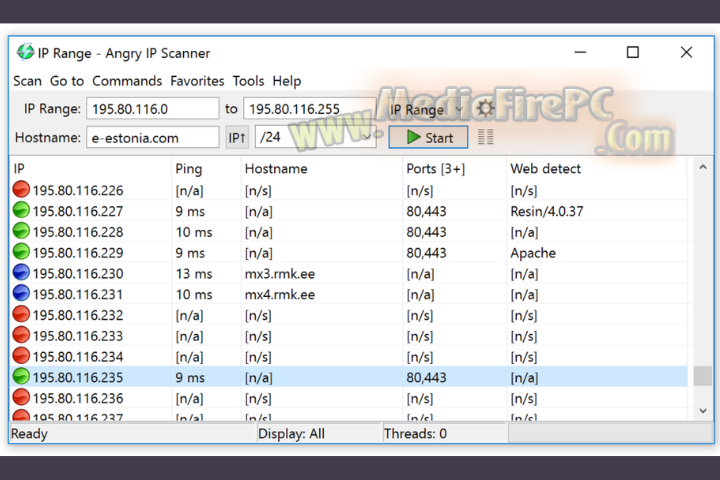Click red status icon for 195.80.116.233

[x=21, y=335]
